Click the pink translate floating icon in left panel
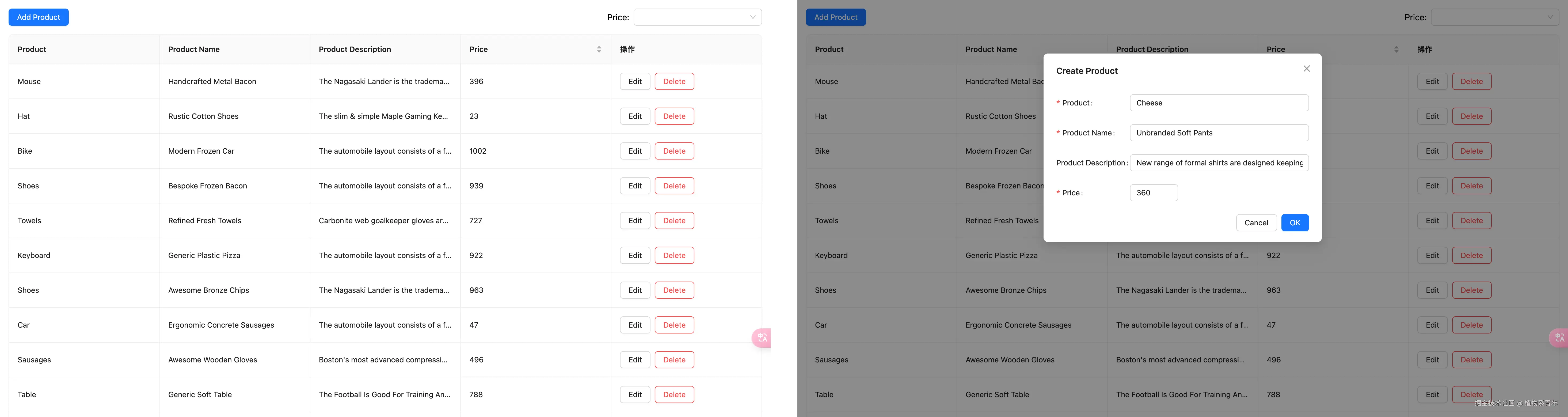 point(762,338)
